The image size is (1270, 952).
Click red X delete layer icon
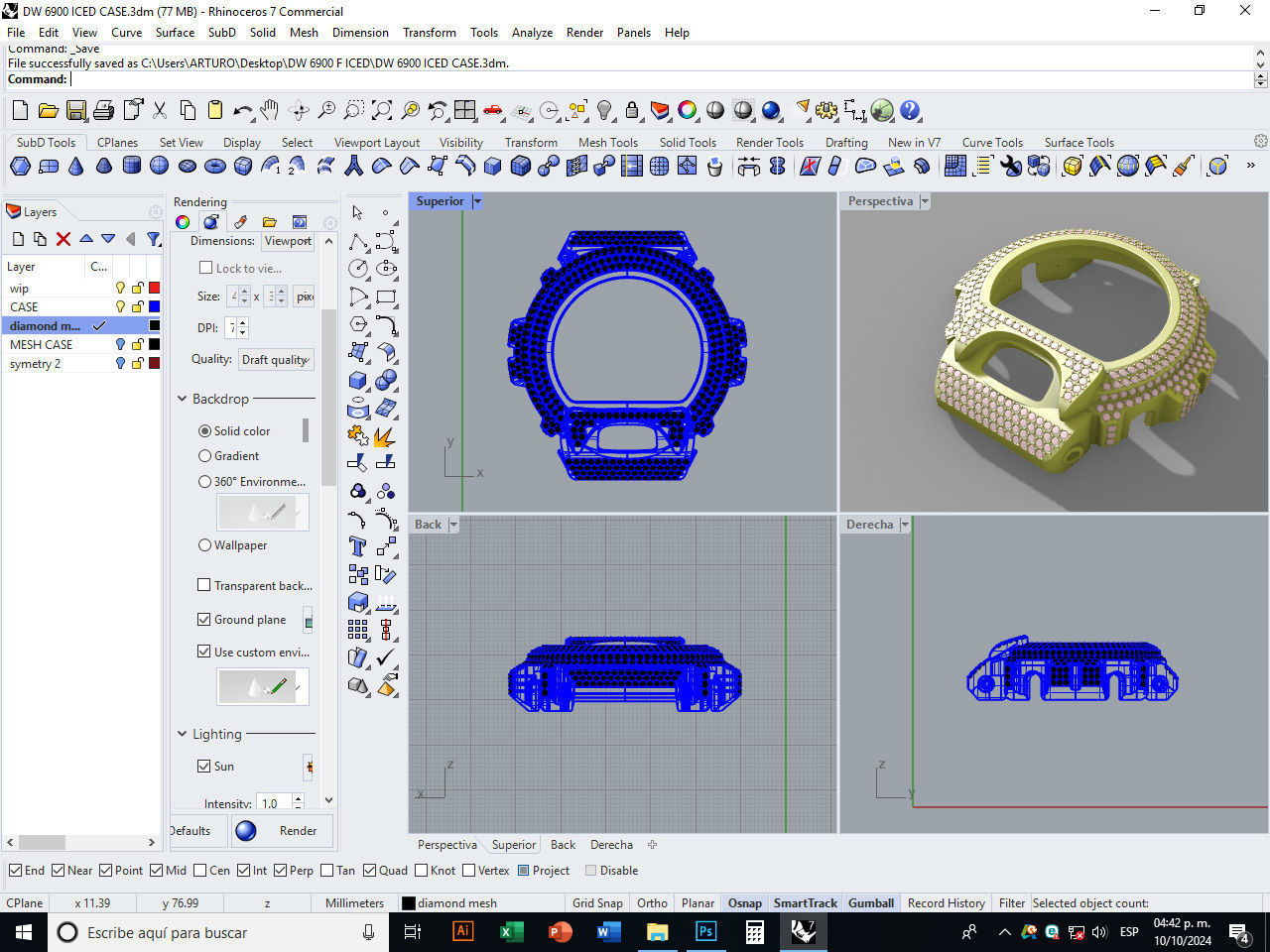63,239
